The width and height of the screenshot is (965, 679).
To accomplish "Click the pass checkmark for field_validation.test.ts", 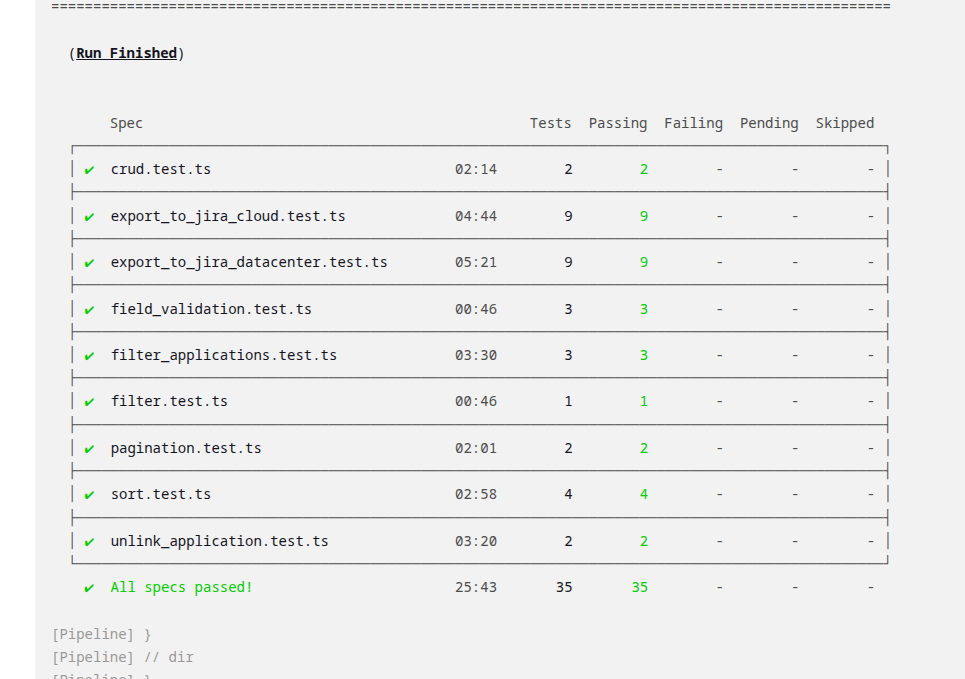I will [89, 310].
